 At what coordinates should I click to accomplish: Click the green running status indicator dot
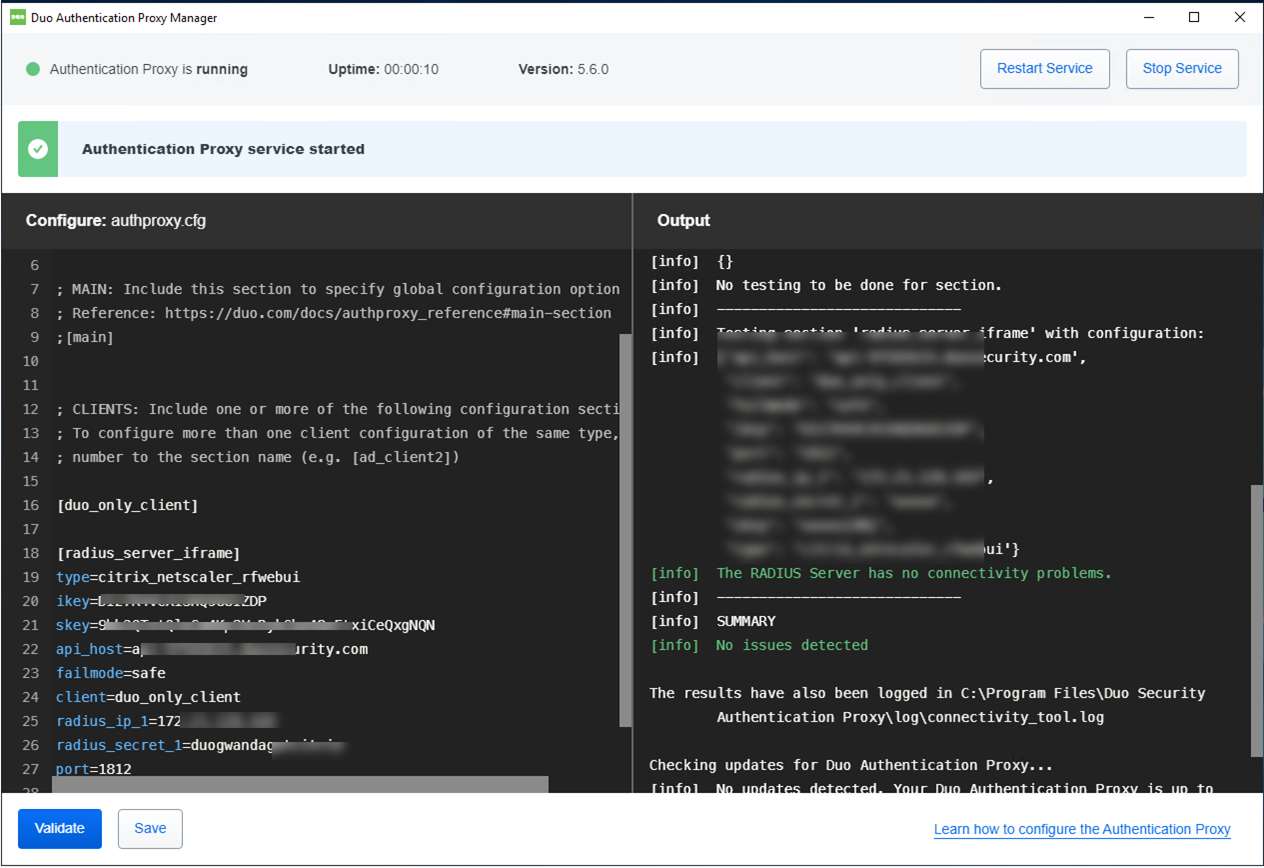pos(33,69)
